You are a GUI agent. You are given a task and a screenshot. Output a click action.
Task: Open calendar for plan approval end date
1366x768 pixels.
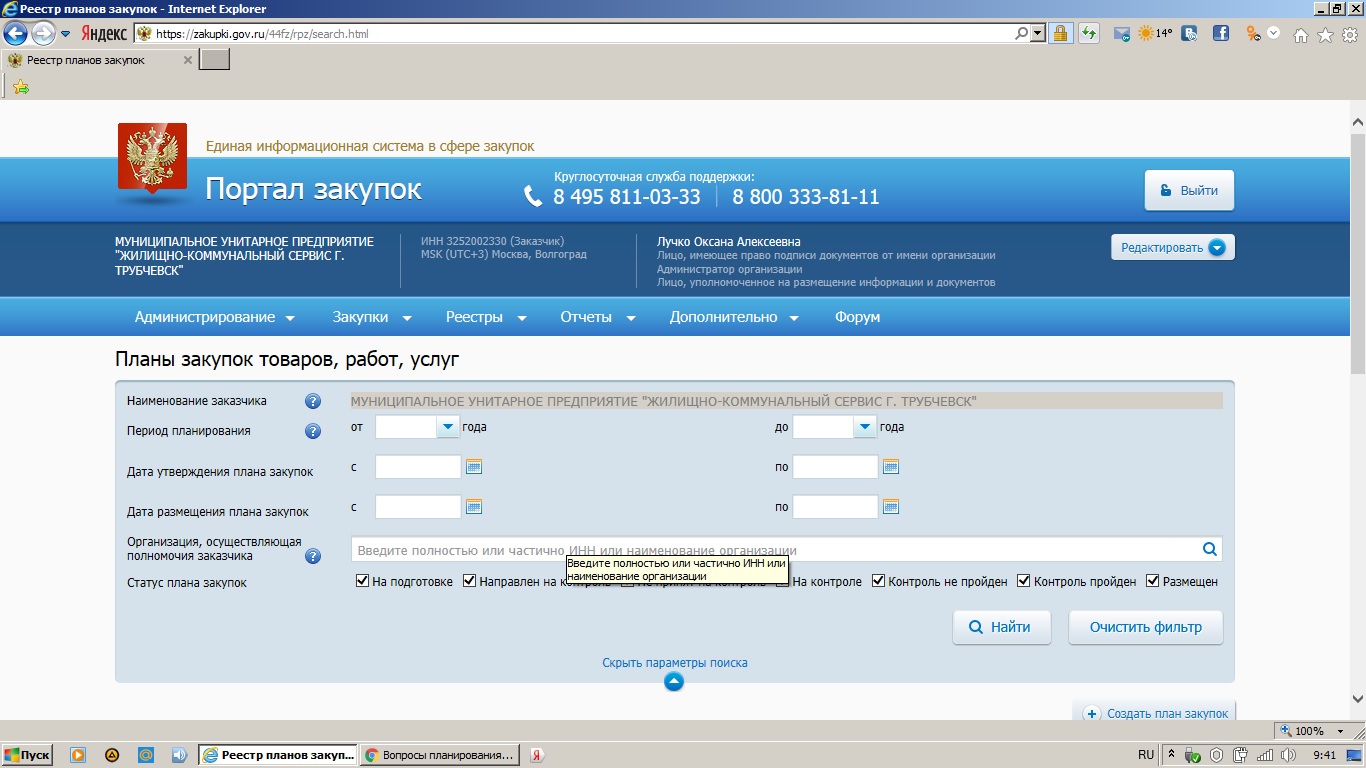coord(891,467)
